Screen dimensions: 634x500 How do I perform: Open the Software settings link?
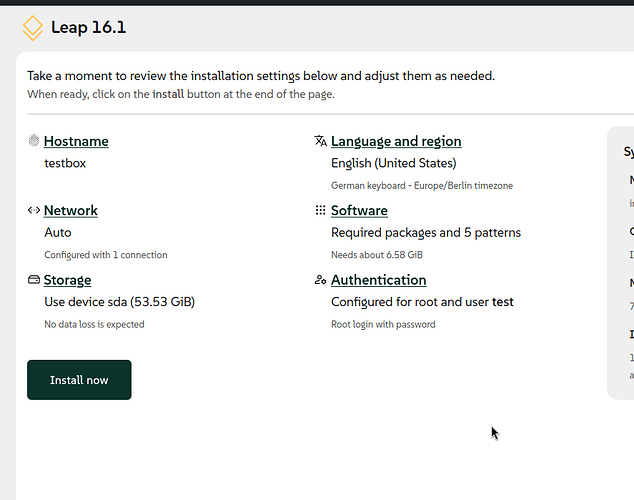click(x=359, y=211)
